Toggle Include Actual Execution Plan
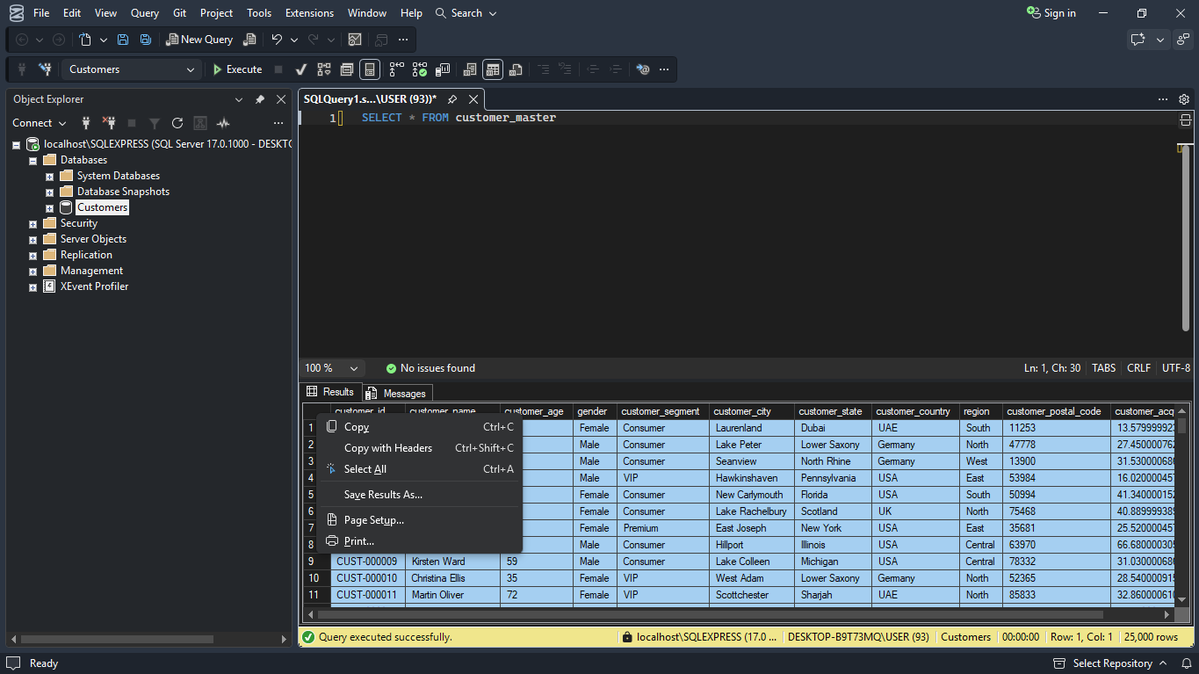This screenshot has height=674, width=1199. pyautogui.click(x=396, y=70)
